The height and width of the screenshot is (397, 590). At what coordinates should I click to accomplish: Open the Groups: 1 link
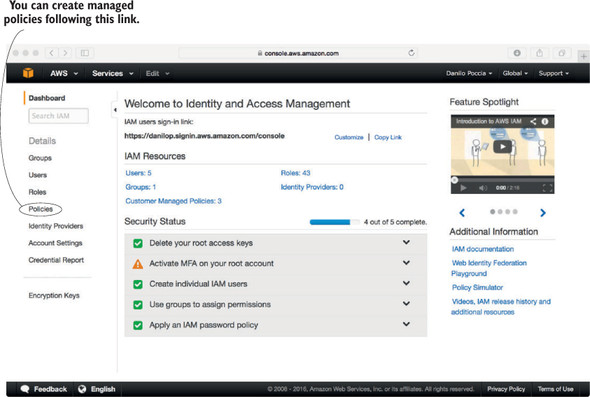(x=141, y=187)
